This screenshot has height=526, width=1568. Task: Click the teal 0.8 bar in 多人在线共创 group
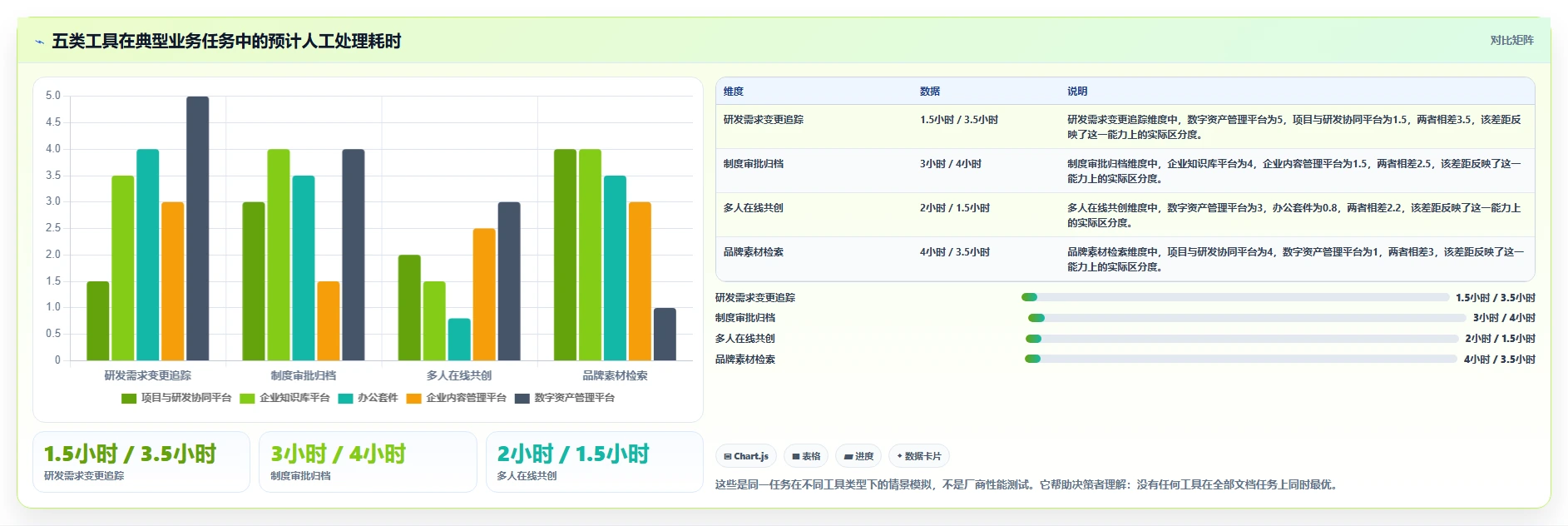click(459, 340)
